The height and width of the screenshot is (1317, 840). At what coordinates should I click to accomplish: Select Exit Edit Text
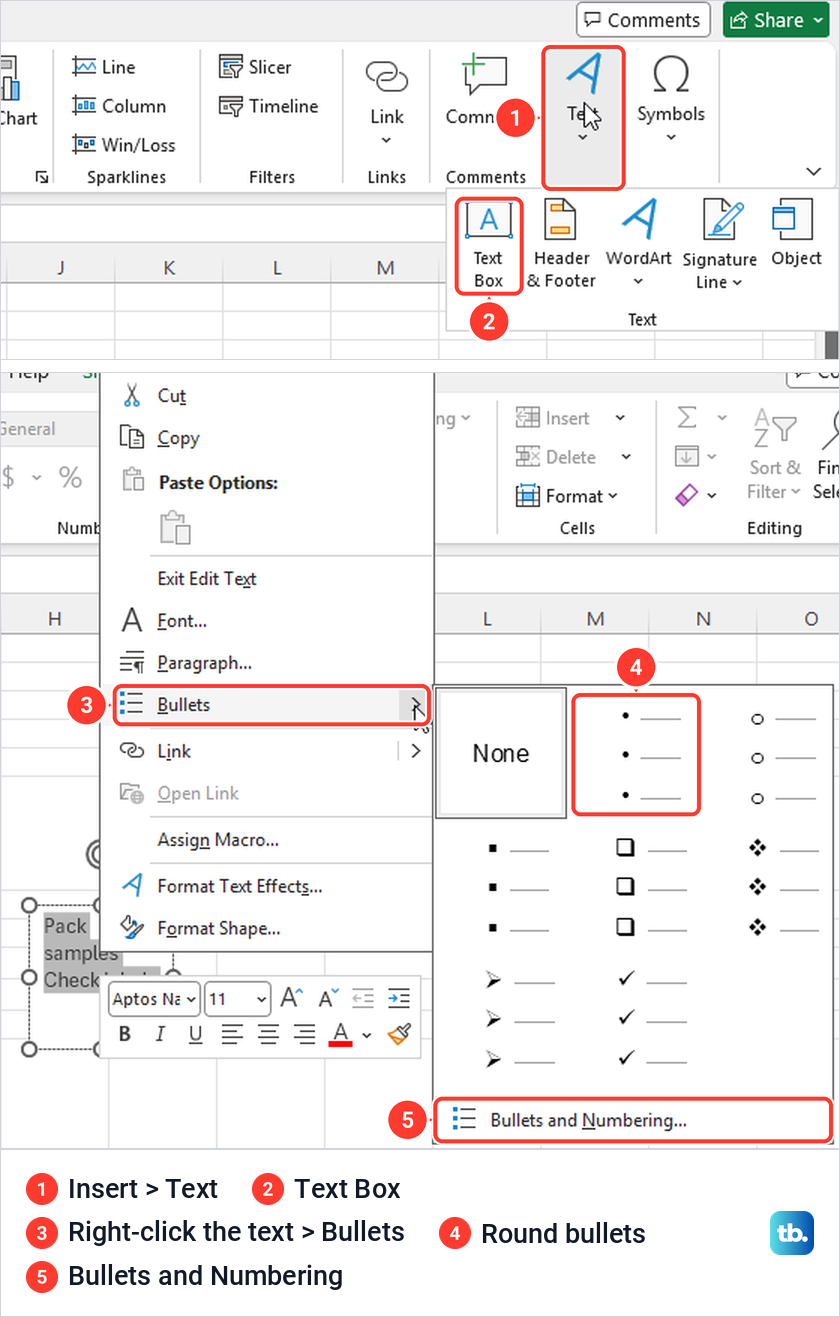pyautogui.click(x=267, y=579)
